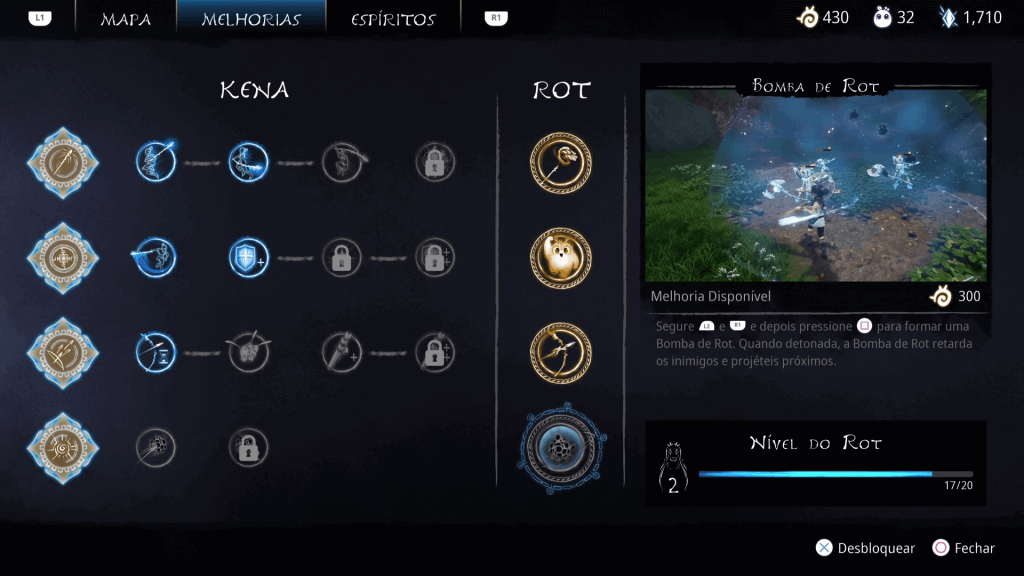Select the highlighted Rot bomb upgrade

point(561,448)
